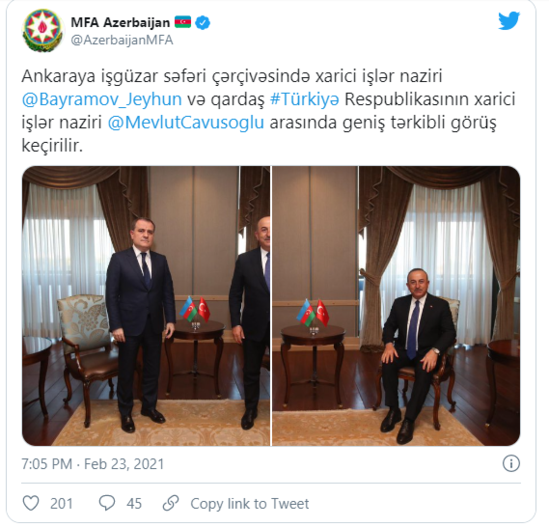Click the chain link icon

pos(171,503)
